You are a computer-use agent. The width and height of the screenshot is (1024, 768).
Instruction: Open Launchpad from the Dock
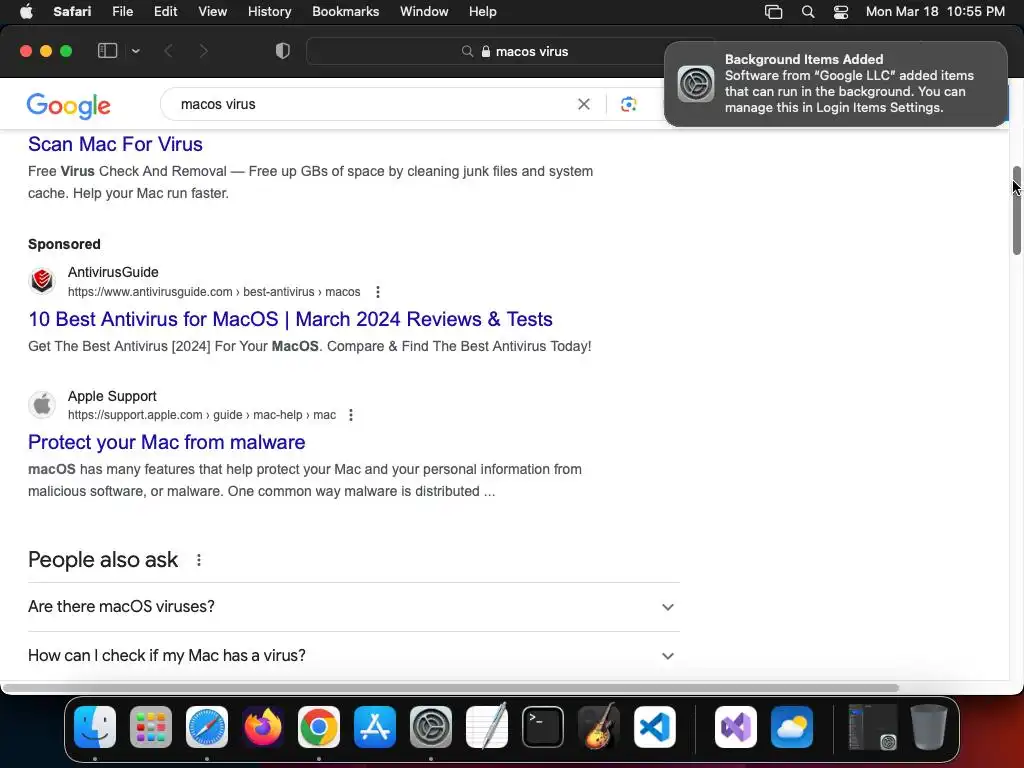pos(151,727)
